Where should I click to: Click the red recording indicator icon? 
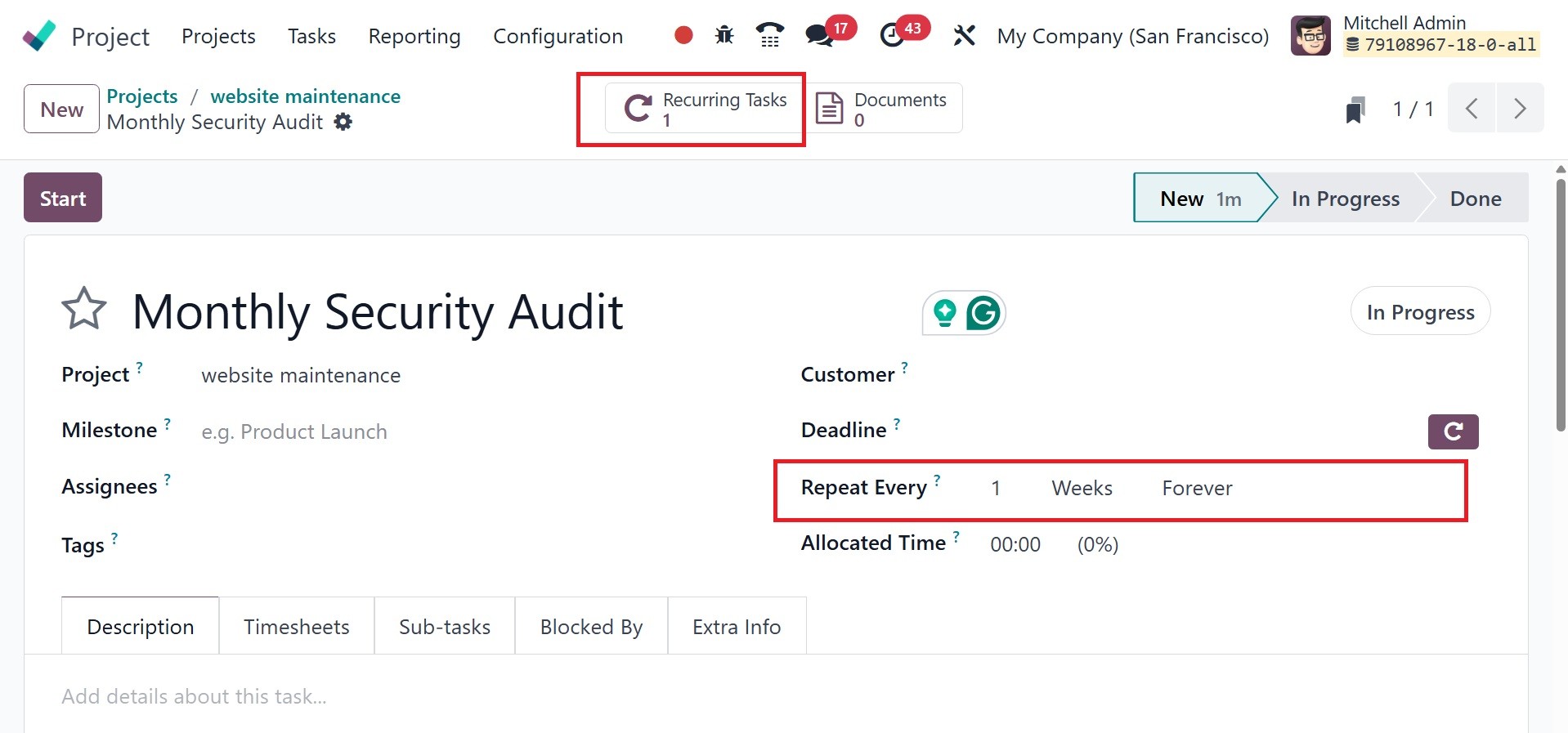pos(683,35)
